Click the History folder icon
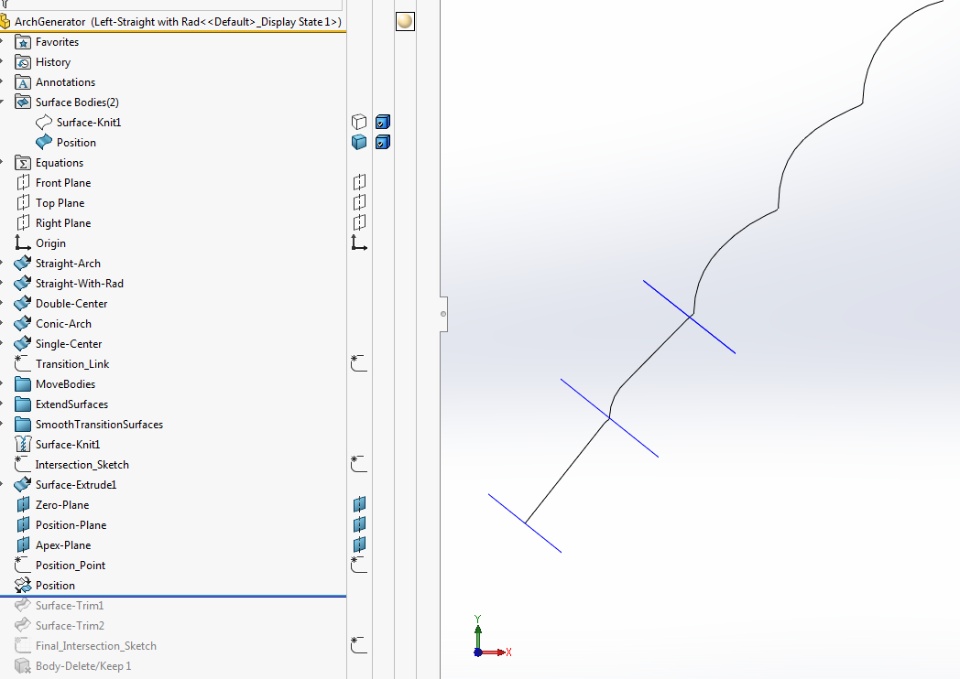The image size is (960, 679). [x=23, y=62]
